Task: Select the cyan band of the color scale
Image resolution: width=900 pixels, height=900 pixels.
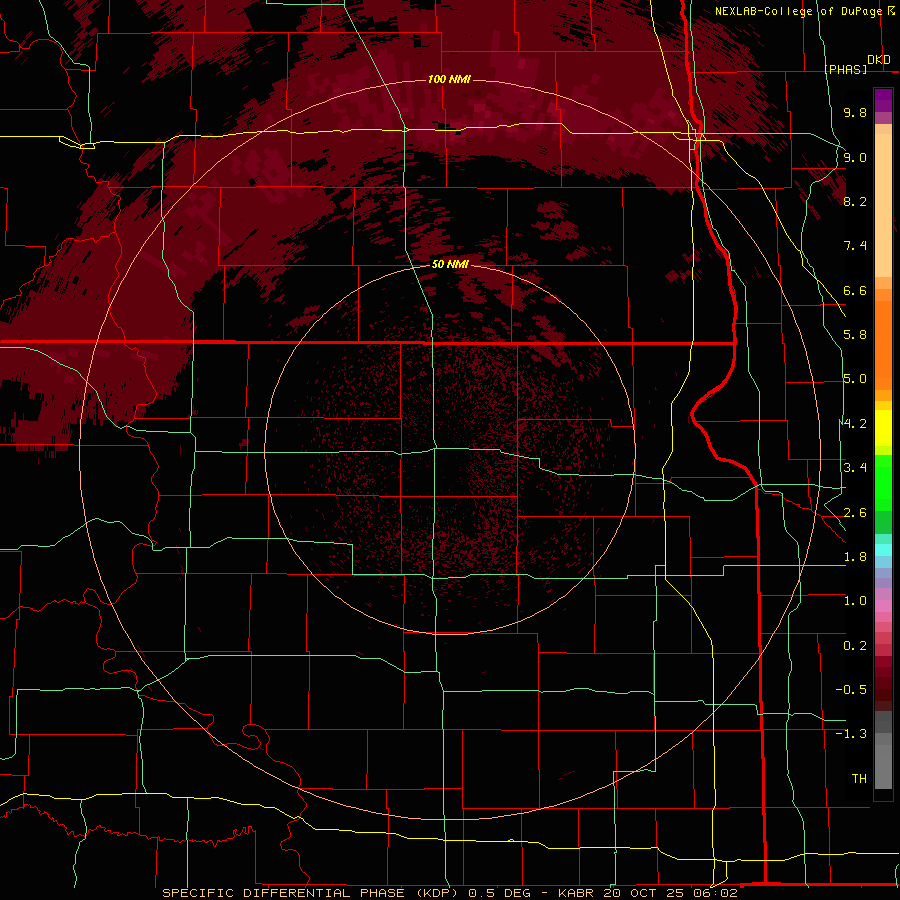Action: [883, 549]
